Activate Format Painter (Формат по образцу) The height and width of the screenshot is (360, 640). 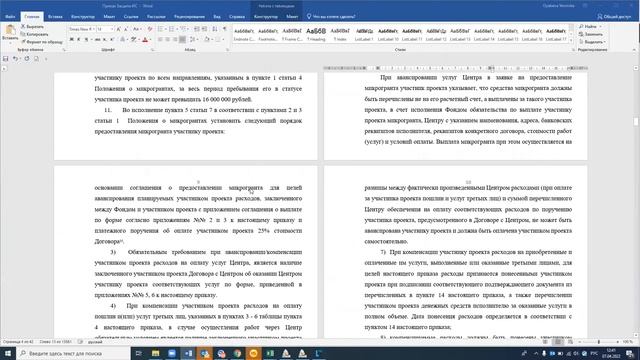(x=42, y=42)
